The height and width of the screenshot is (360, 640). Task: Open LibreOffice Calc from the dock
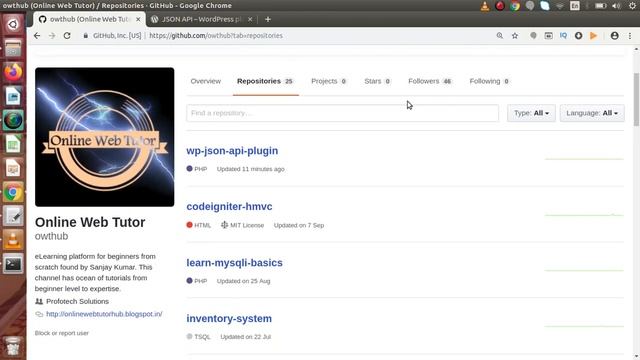click(13, 144)
